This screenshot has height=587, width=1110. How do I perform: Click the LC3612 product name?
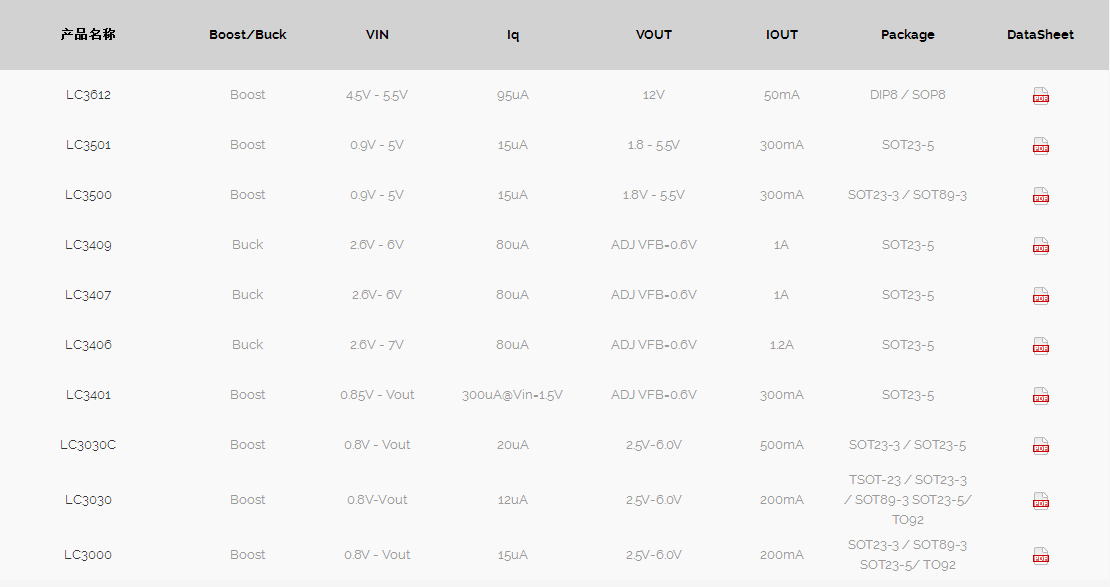point(88,95)
